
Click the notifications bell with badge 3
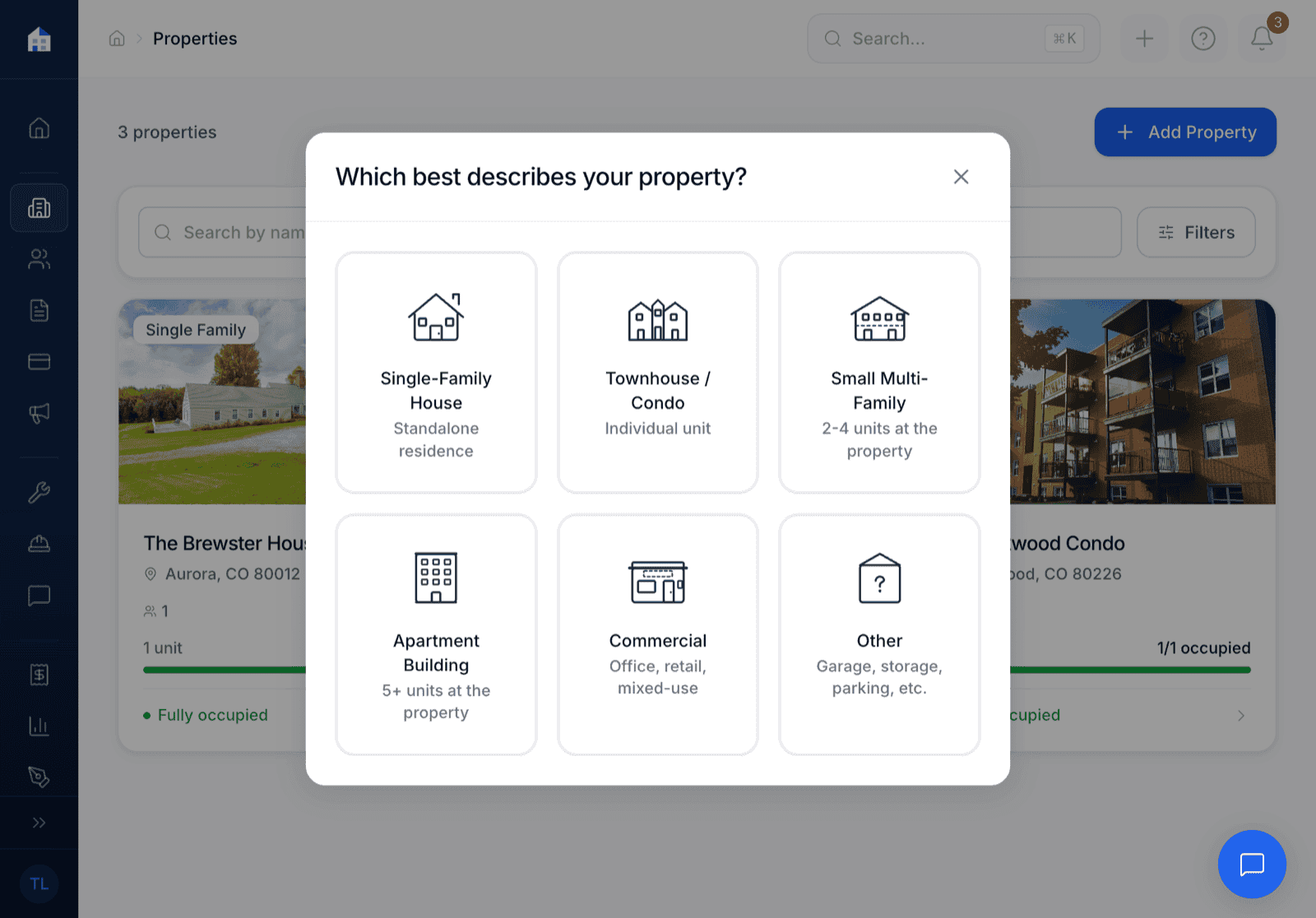(1262, 38)
